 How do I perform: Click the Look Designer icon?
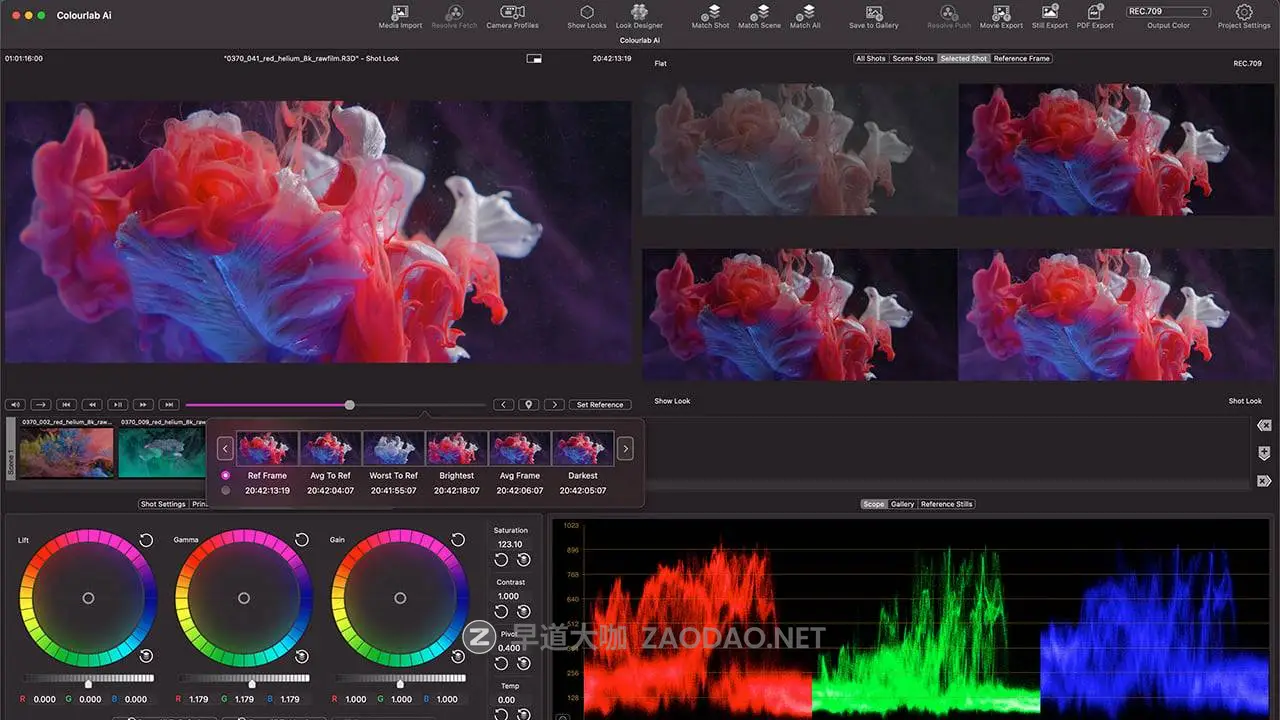(x=639, y=13)
